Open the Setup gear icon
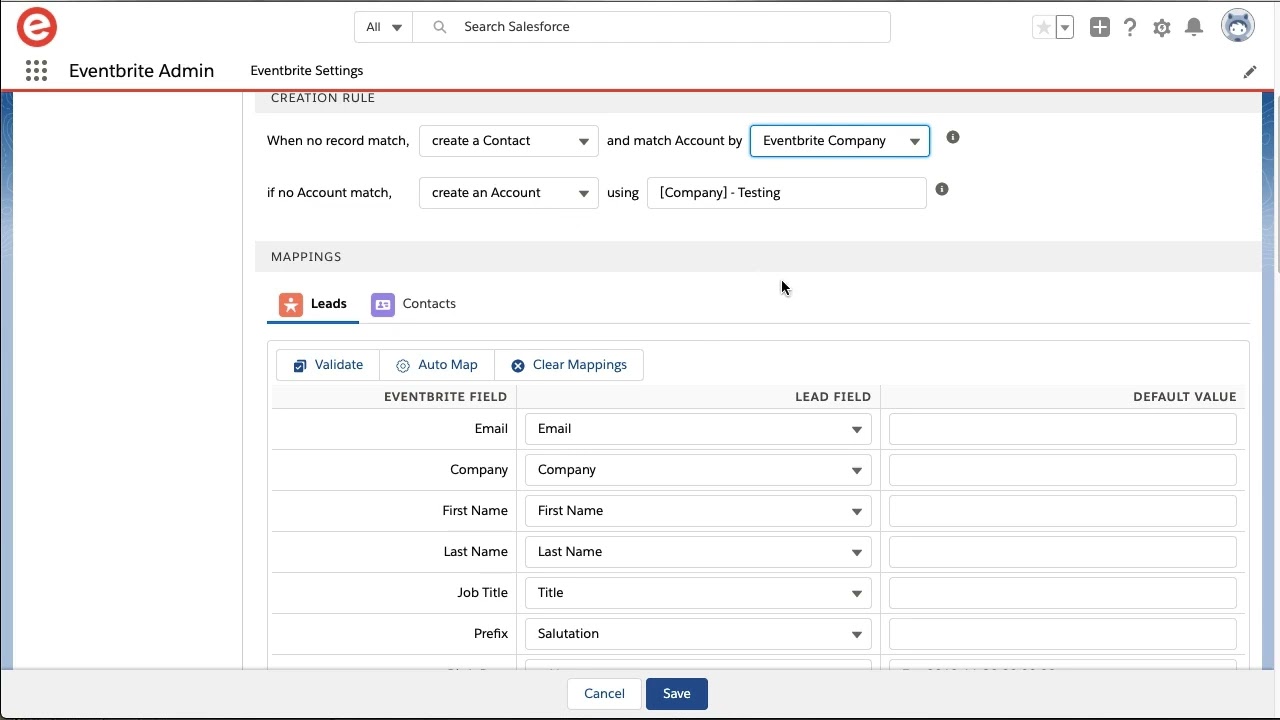Viewport: 1280px width, 720px height. 1162,28
